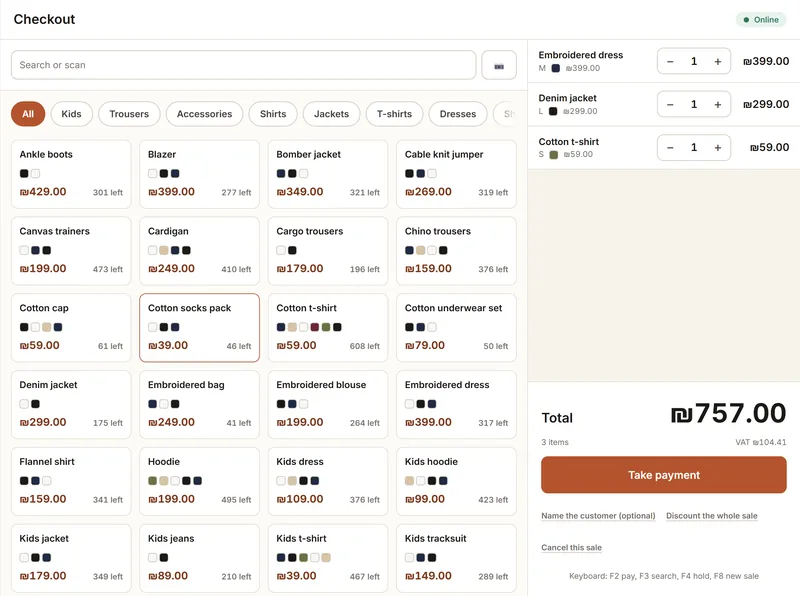Add Ankle boots to the sale
This screenshot has width=800, height=596.
click(71, 174)
